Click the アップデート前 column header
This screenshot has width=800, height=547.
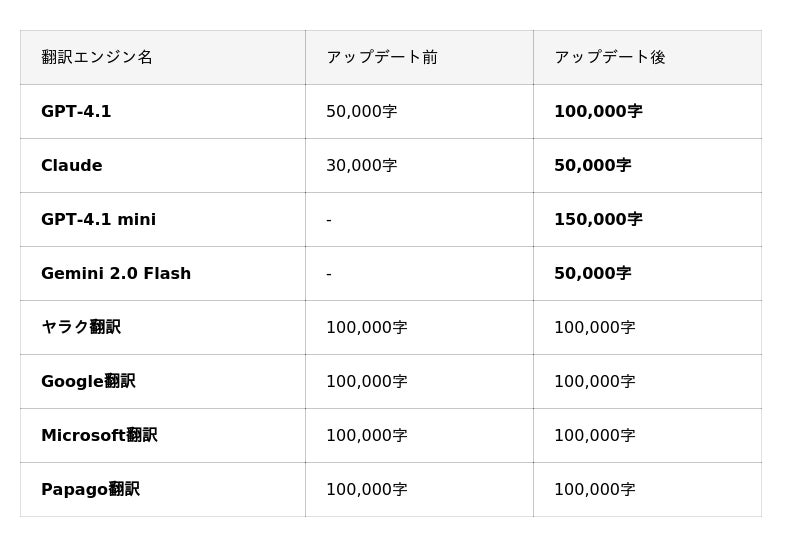tap(382, 57)
